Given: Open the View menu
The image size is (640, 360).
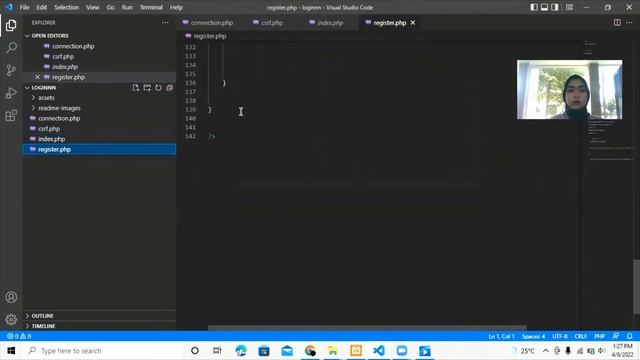Looking at the screenshot, I should [x=93, y=7].
